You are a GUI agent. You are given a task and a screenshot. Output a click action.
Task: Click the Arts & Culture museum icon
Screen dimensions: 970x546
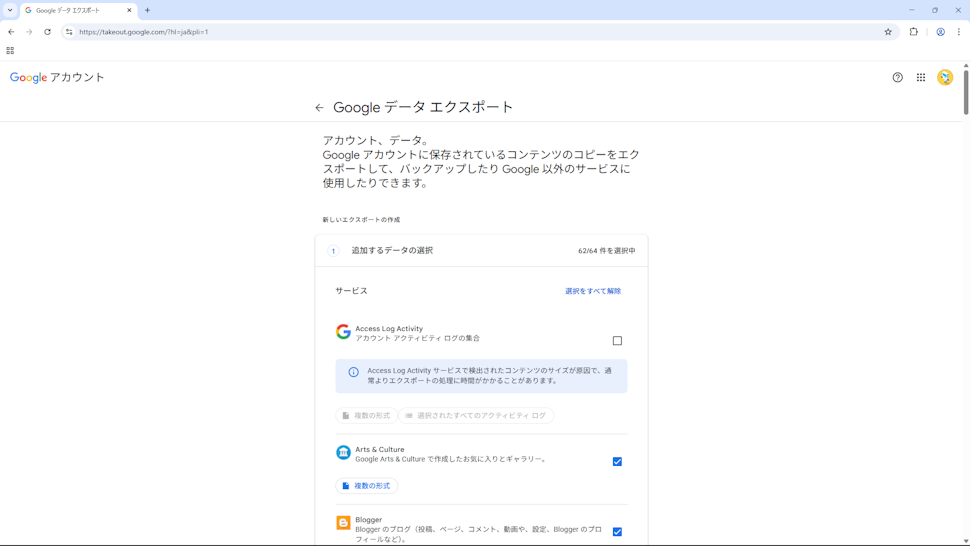[343, 453]
